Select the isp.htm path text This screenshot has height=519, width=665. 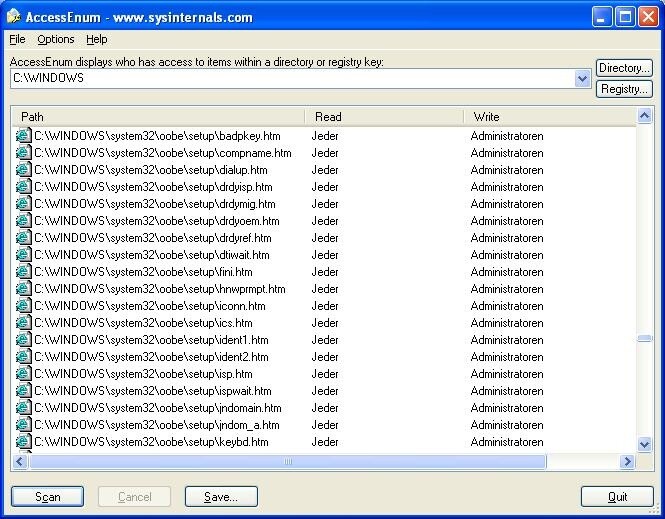pyautogui.click(x=143, y=374)
